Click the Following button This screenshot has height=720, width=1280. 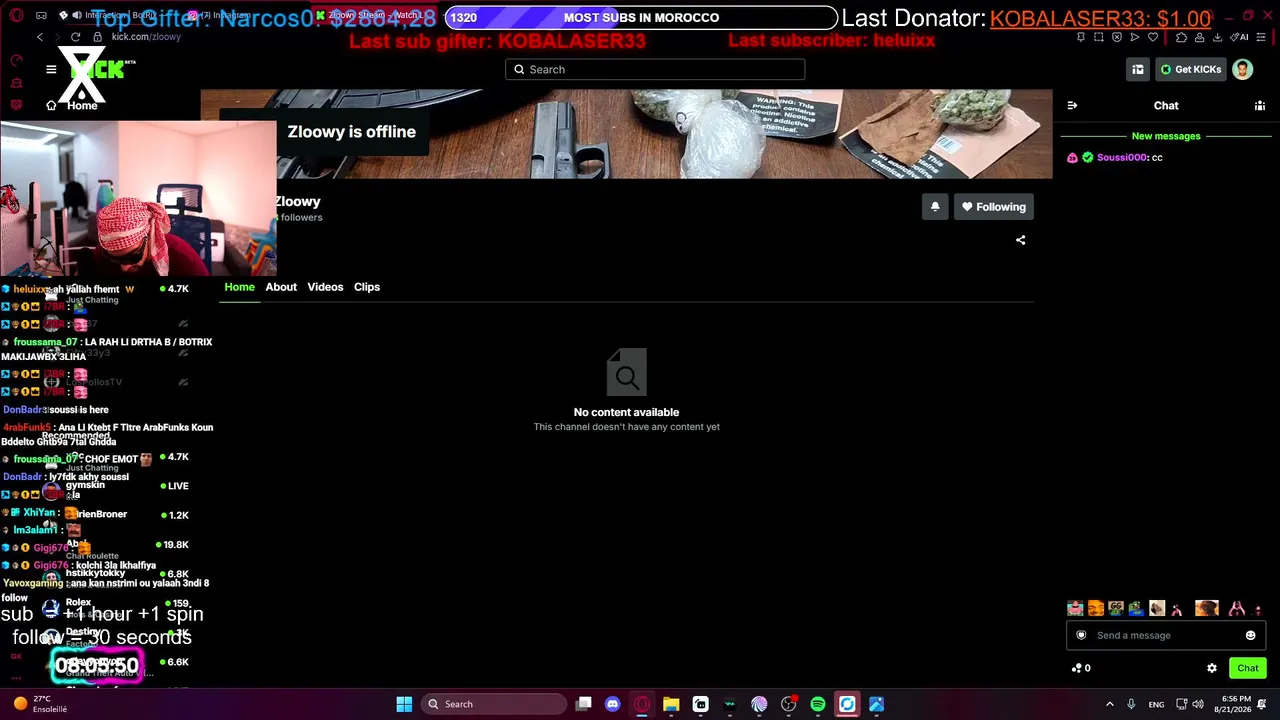tap(993, 207)
